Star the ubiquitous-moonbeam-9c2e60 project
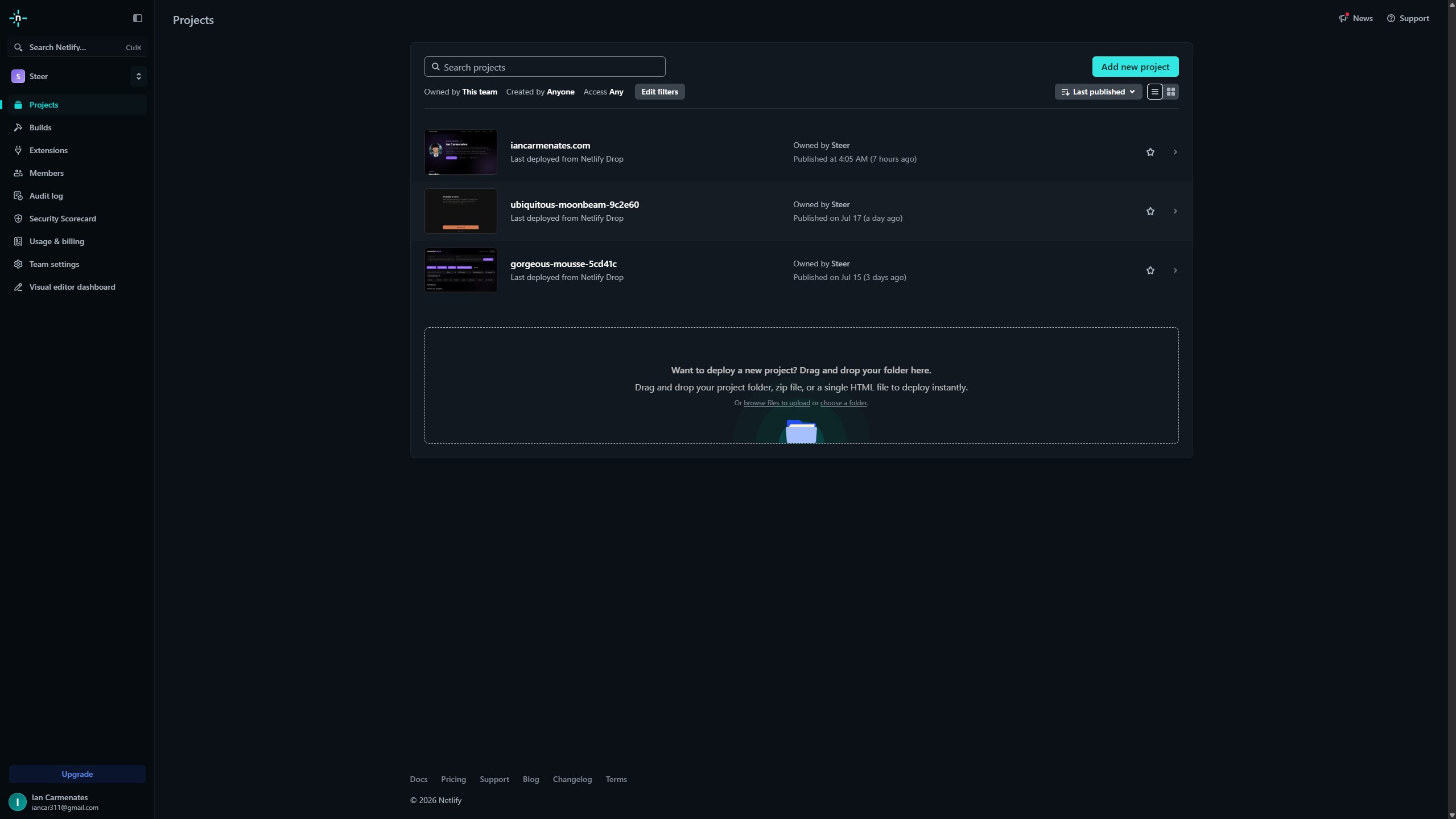The image size is (1456, 819). click(x=1150, y=211)
